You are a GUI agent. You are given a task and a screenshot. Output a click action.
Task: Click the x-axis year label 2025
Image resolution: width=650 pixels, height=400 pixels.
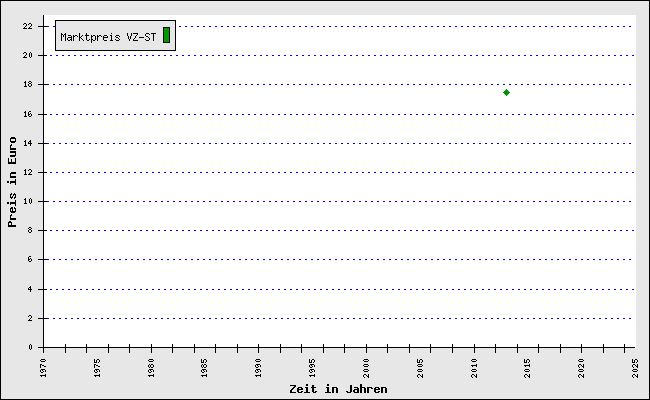(635, 368)
